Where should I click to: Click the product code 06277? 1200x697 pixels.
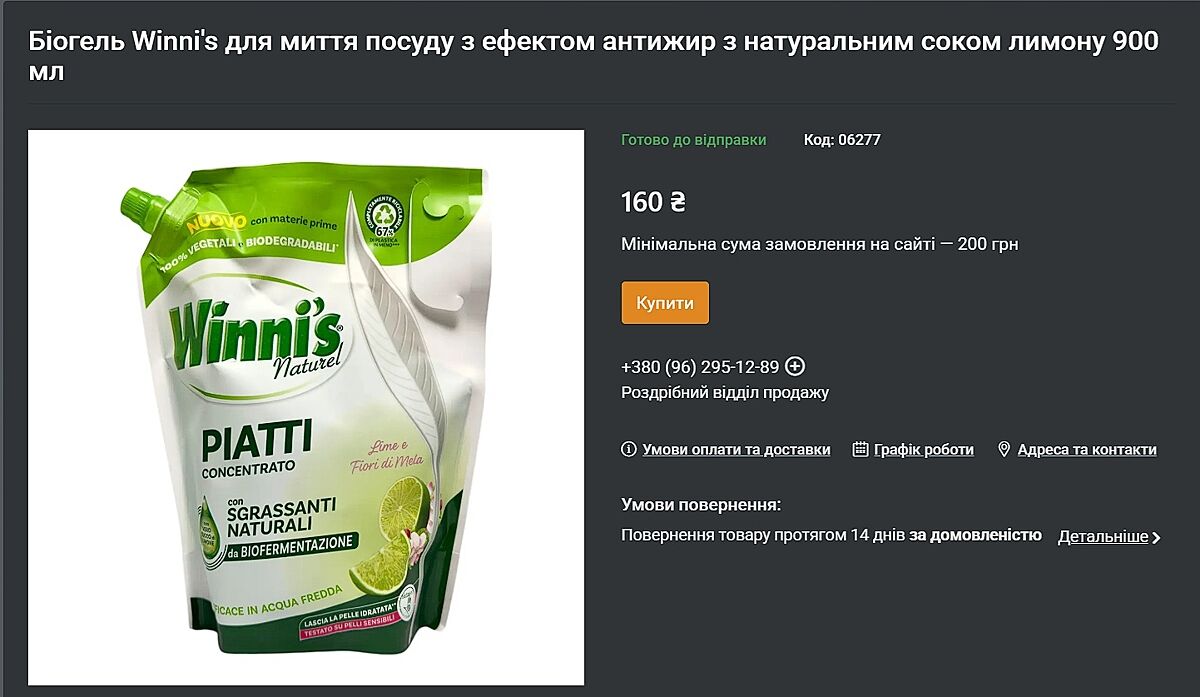pyautogui.click(x=842, y=140)
